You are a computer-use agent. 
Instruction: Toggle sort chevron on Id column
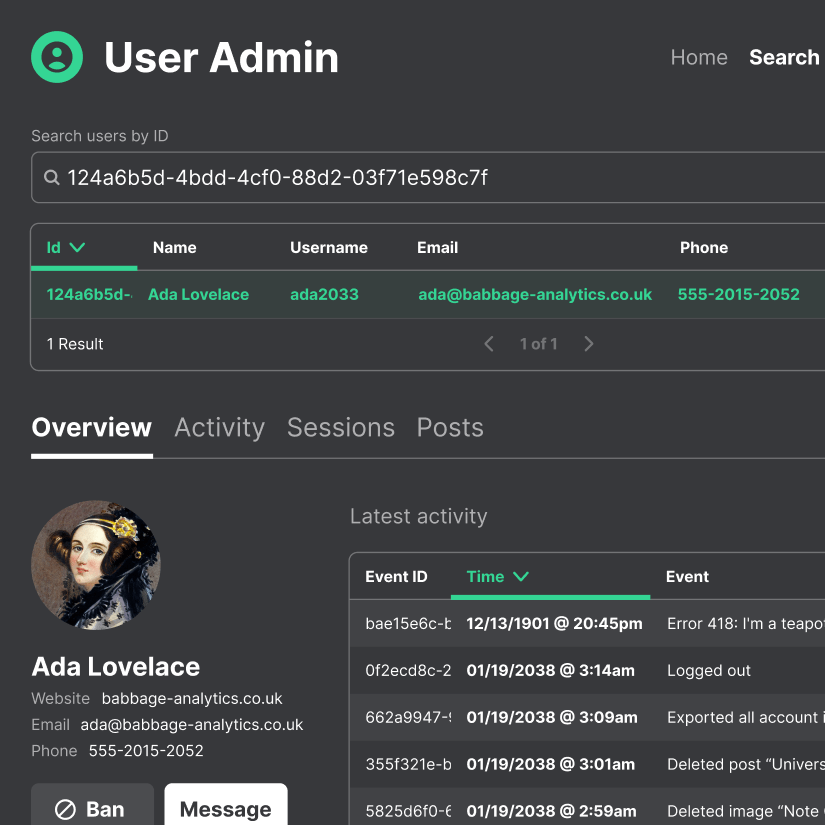[77, 248]
